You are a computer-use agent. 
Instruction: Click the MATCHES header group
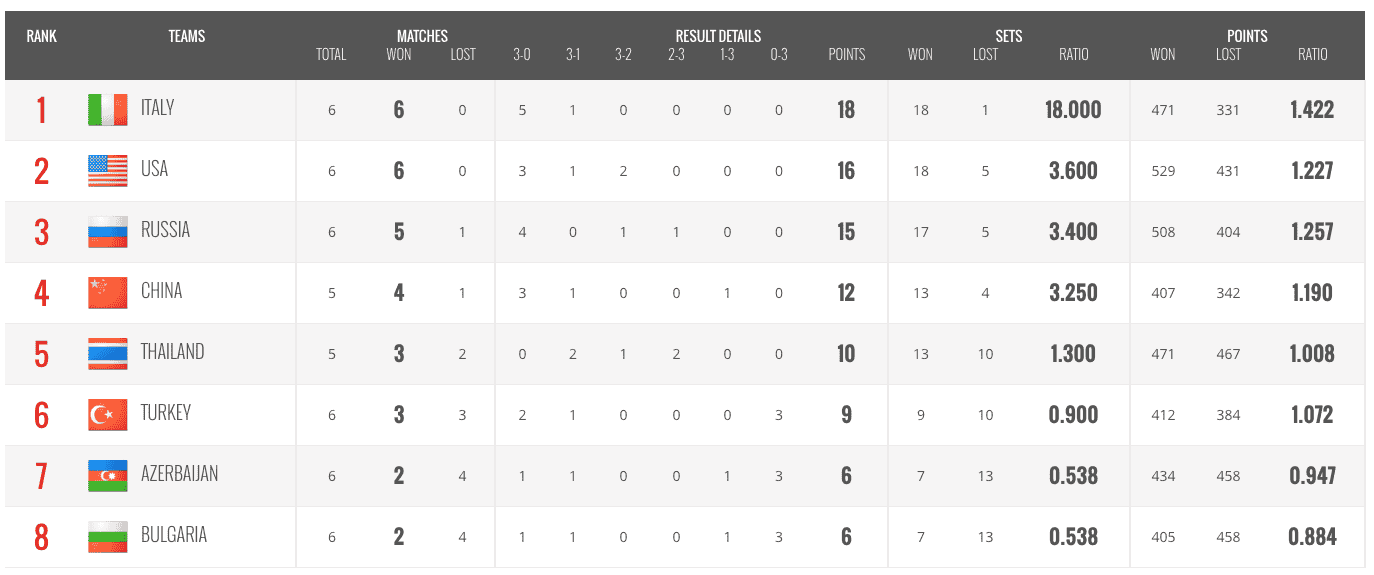coord(422,36)
